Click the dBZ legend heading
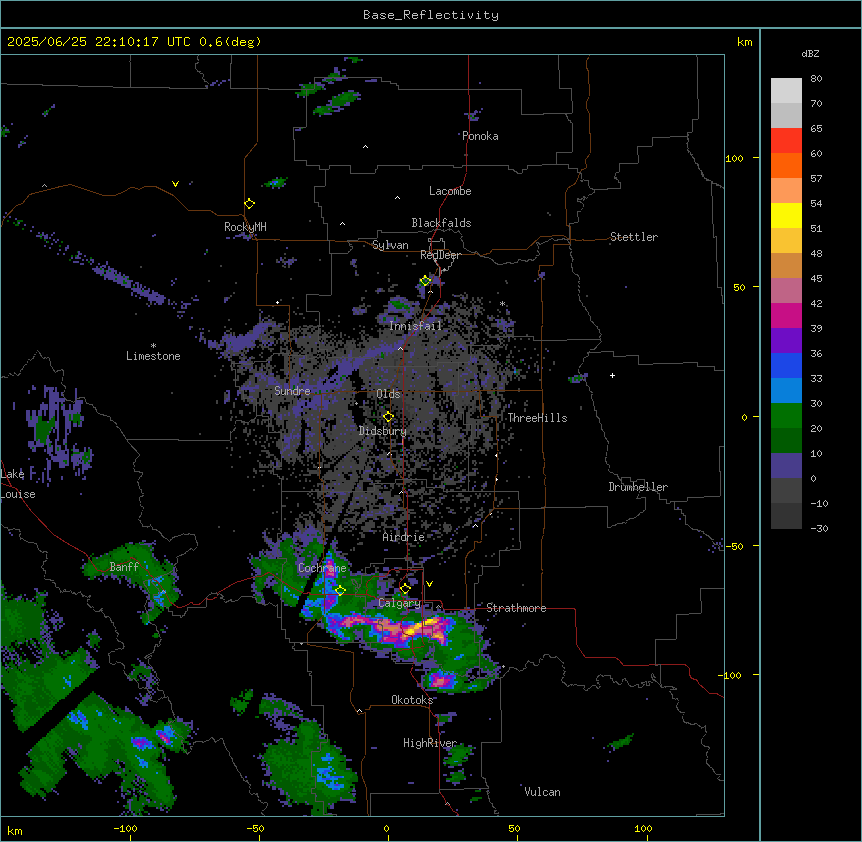862x842 pixels. pos(810,54)
